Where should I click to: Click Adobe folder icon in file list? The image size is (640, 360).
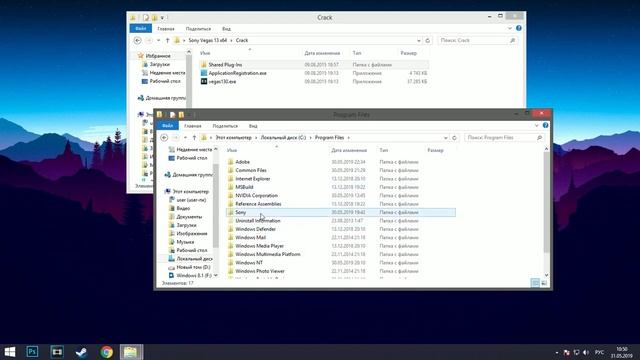tap(231, 162)
